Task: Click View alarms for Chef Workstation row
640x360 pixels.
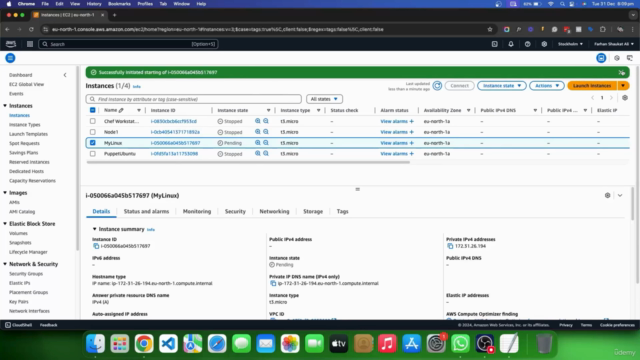Action: [x=394, y=121]
